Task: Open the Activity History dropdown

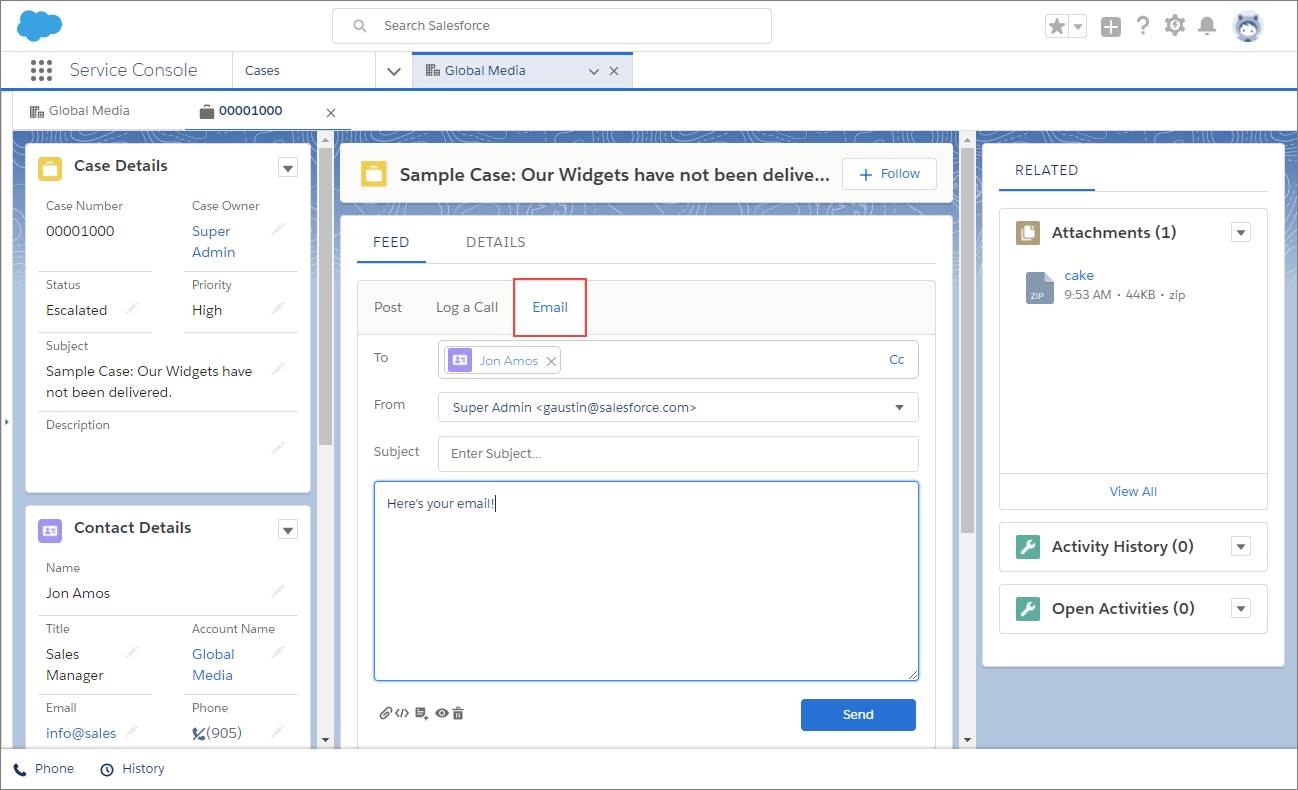Action: [1241, 547]
